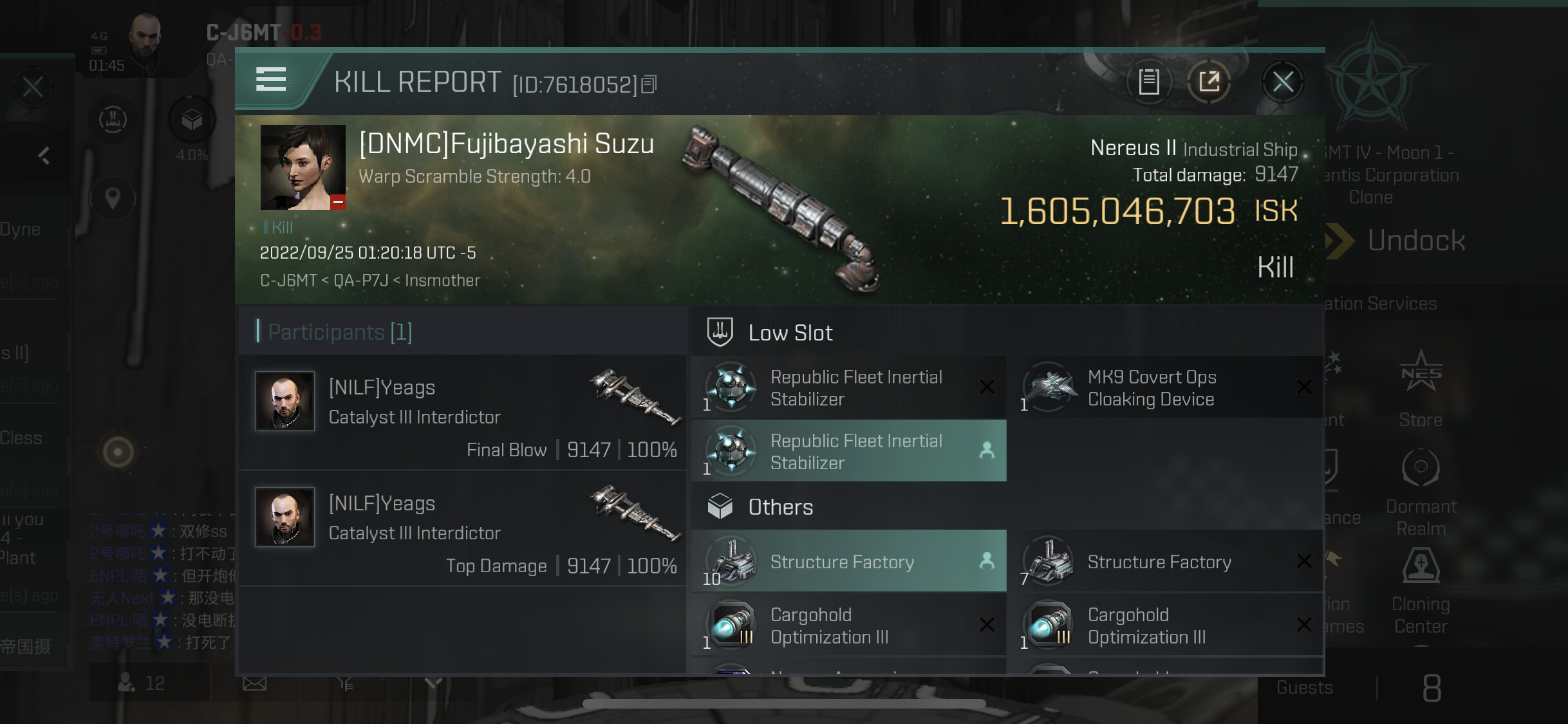Open the kill report hamburger menu
Image resolution: width=1568 pixels, height=724 pixels.
point(271,80)
